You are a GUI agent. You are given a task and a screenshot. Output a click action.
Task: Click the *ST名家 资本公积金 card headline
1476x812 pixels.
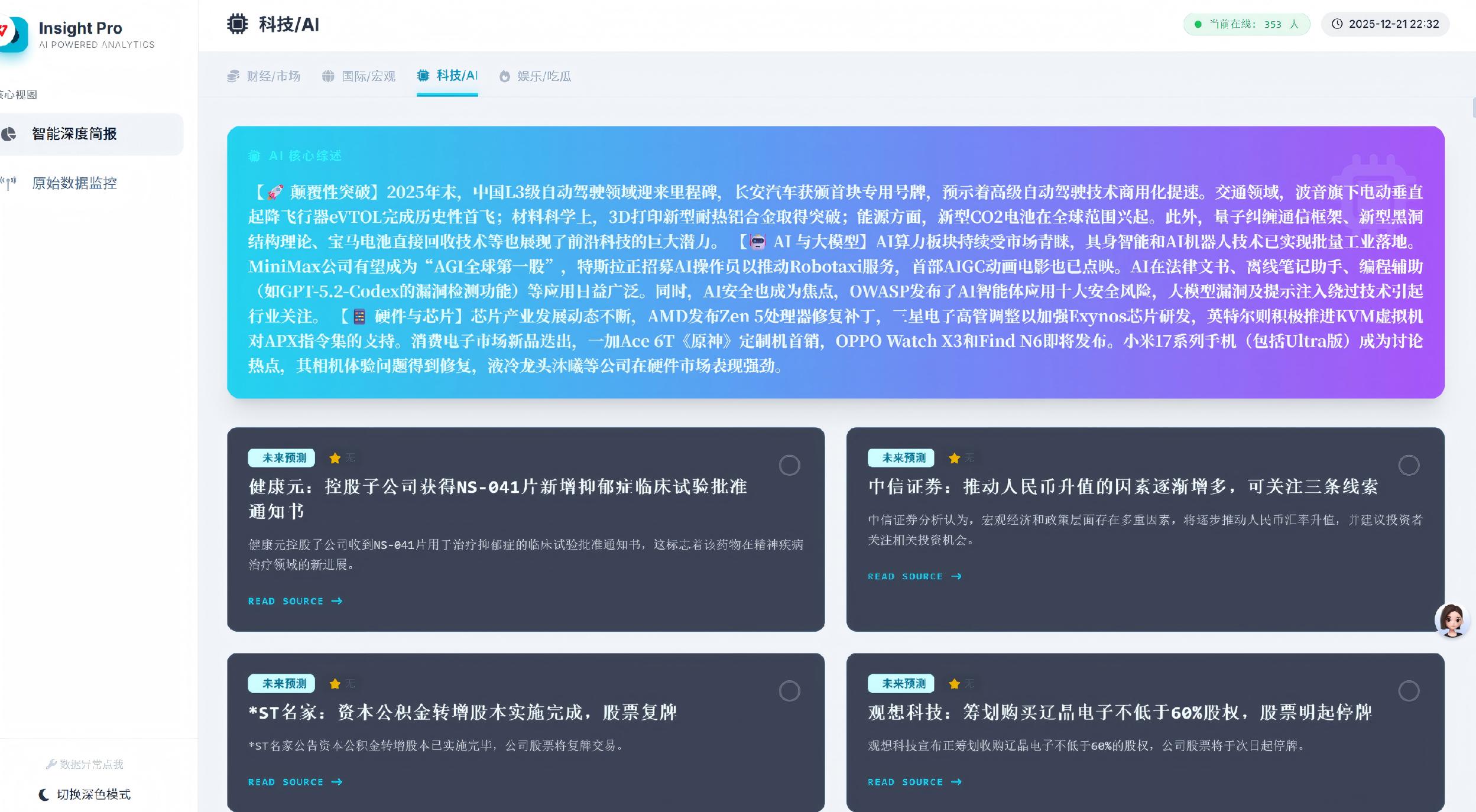pos(463,712)
